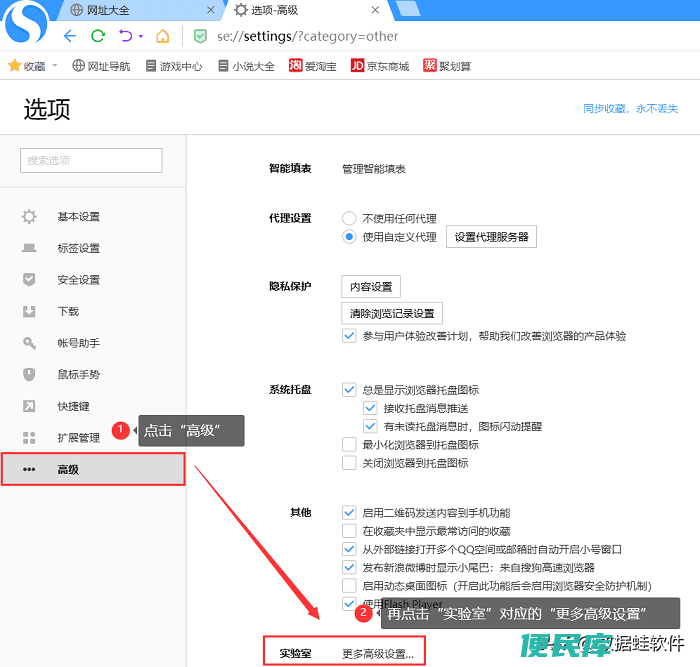Viewport: 700px width, 667px height.
Task: Toggle 有未读托盘消息时图标闪动提醒 checkbox
Action: pyautogui.click(x=370, y=426)
